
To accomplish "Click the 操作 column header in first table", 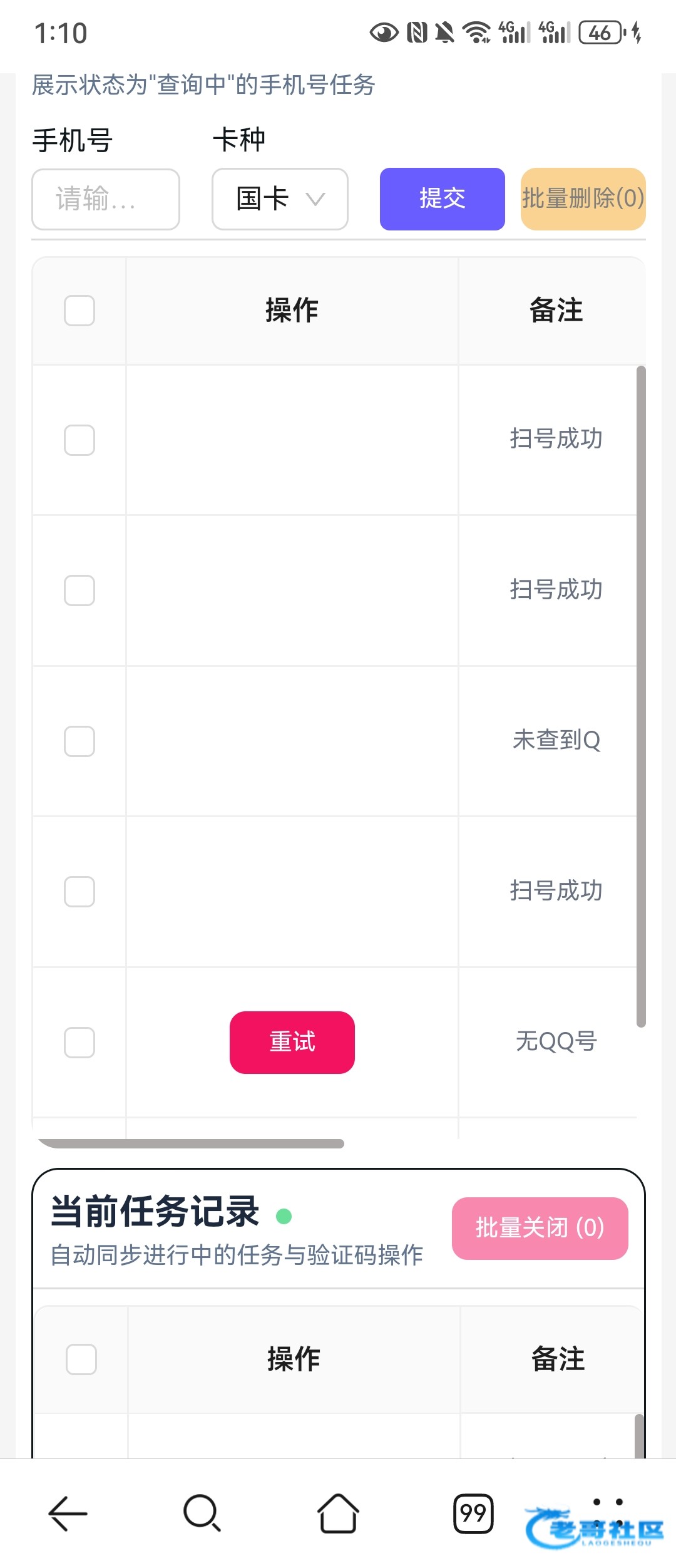I will (x=292, y=311).
